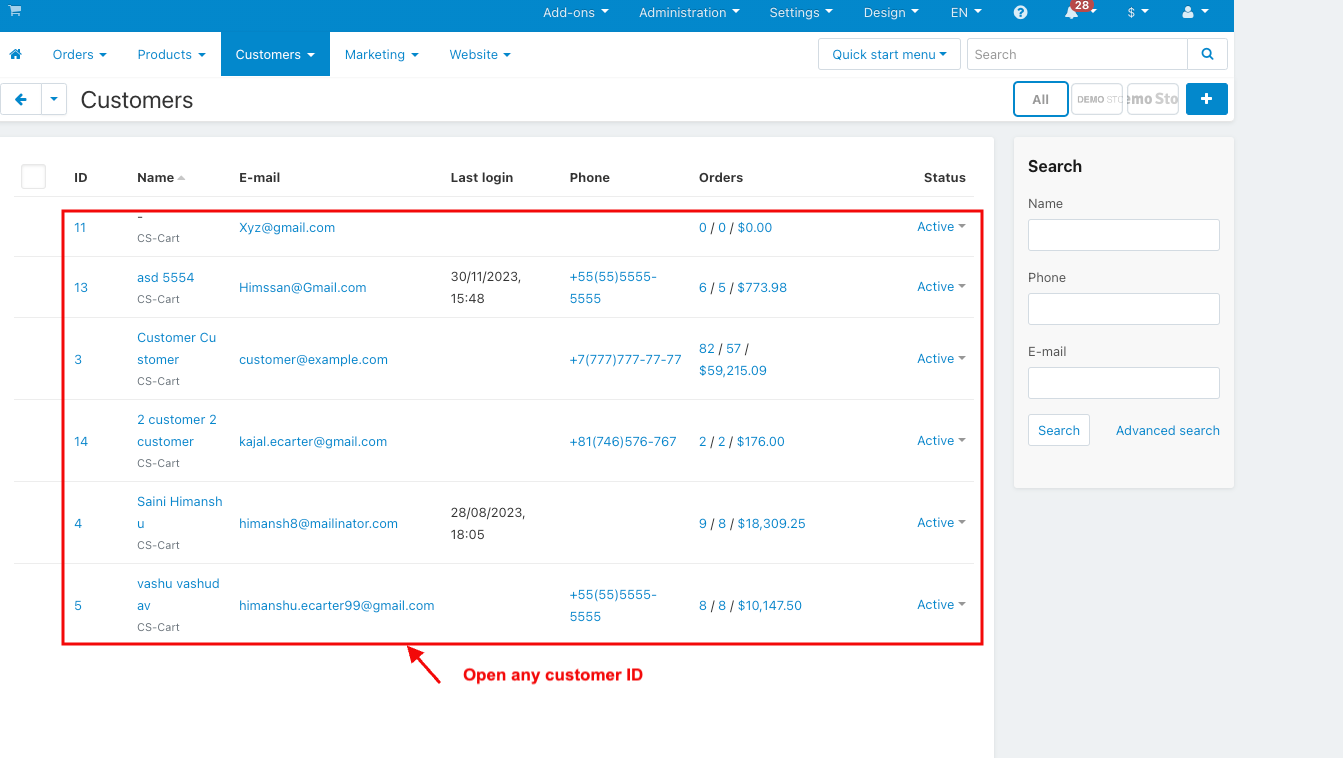Go to the home dashboard icon
The image size is (1343, 758).
[x=15, y=55]
